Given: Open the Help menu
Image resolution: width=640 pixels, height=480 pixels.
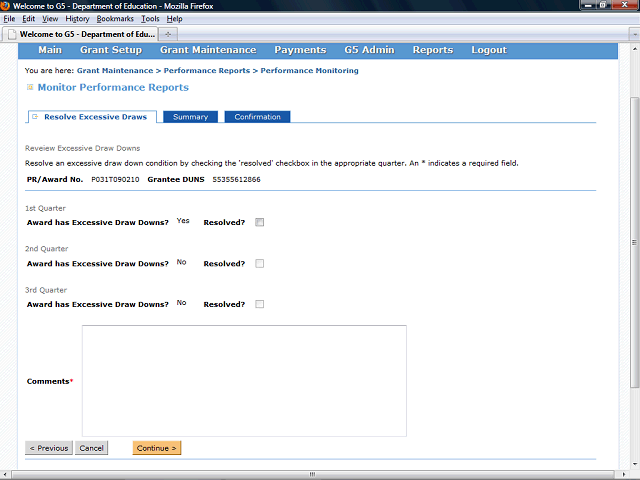Looking at the screenshot, I should (174, 19).
